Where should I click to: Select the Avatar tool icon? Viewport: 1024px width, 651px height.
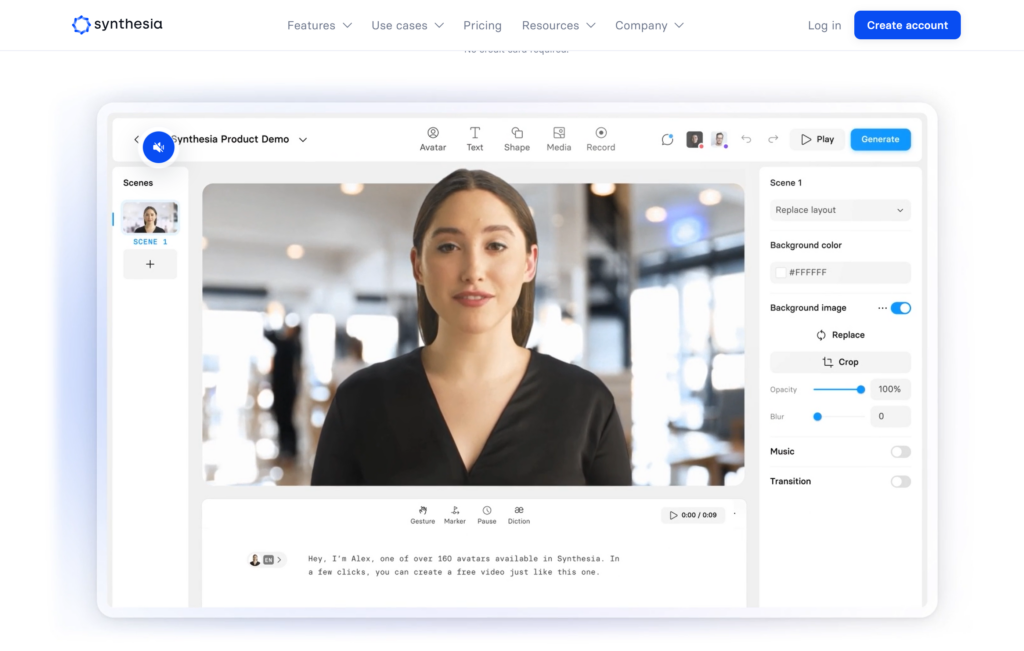pyautogui.click(x=433, y=133)
